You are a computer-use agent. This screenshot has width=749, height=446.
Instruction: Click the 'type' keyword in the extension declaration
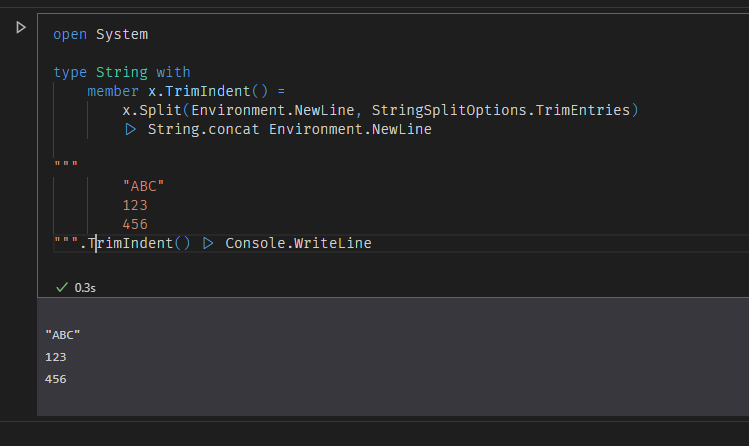[70, 72]
